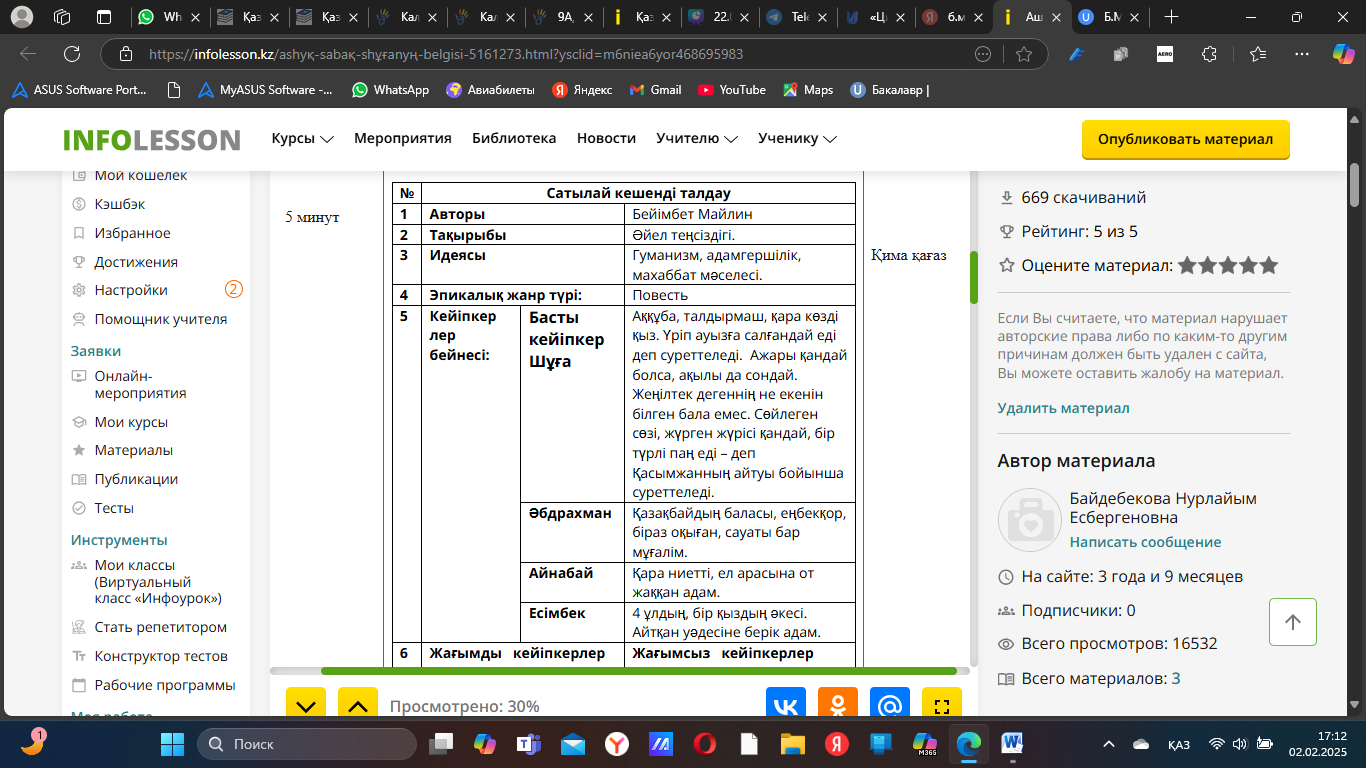Click the yellow scroll-down arrow button
This screenshot has width=1366, height=768.
[x=306, y=705]
